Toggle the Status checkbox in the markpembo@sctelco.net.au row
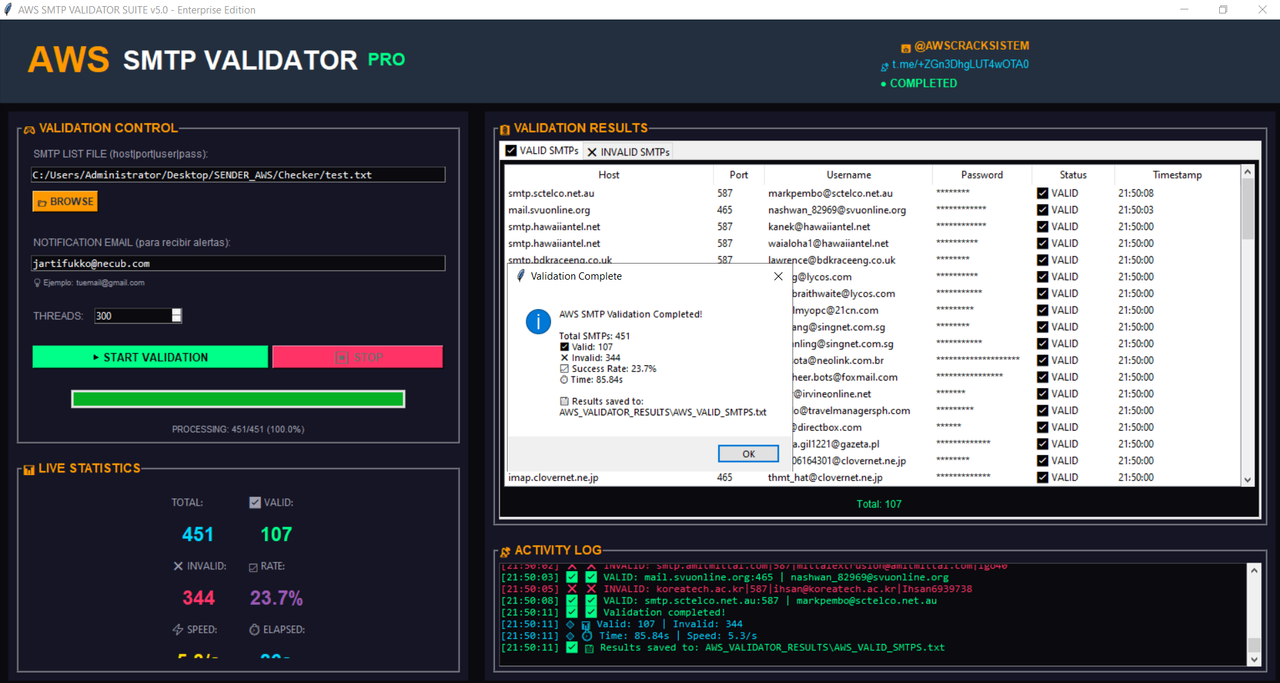Viewport: 1280px width, 683px height. point(1042,194)
